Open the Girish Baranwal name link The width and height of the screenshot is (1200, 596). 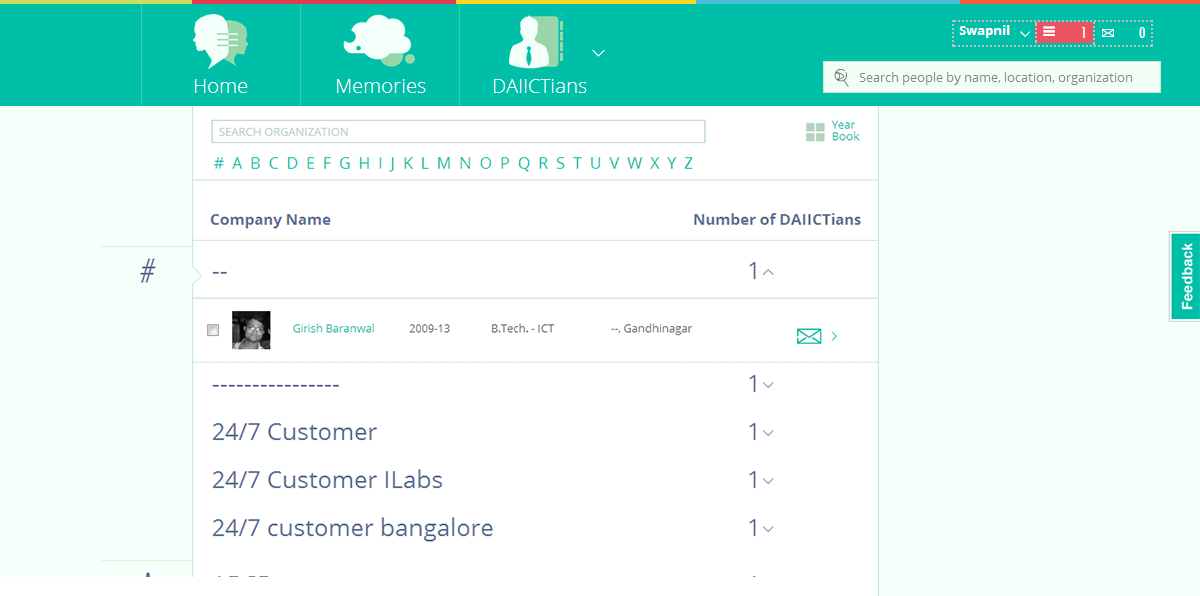tap(333, 328)
